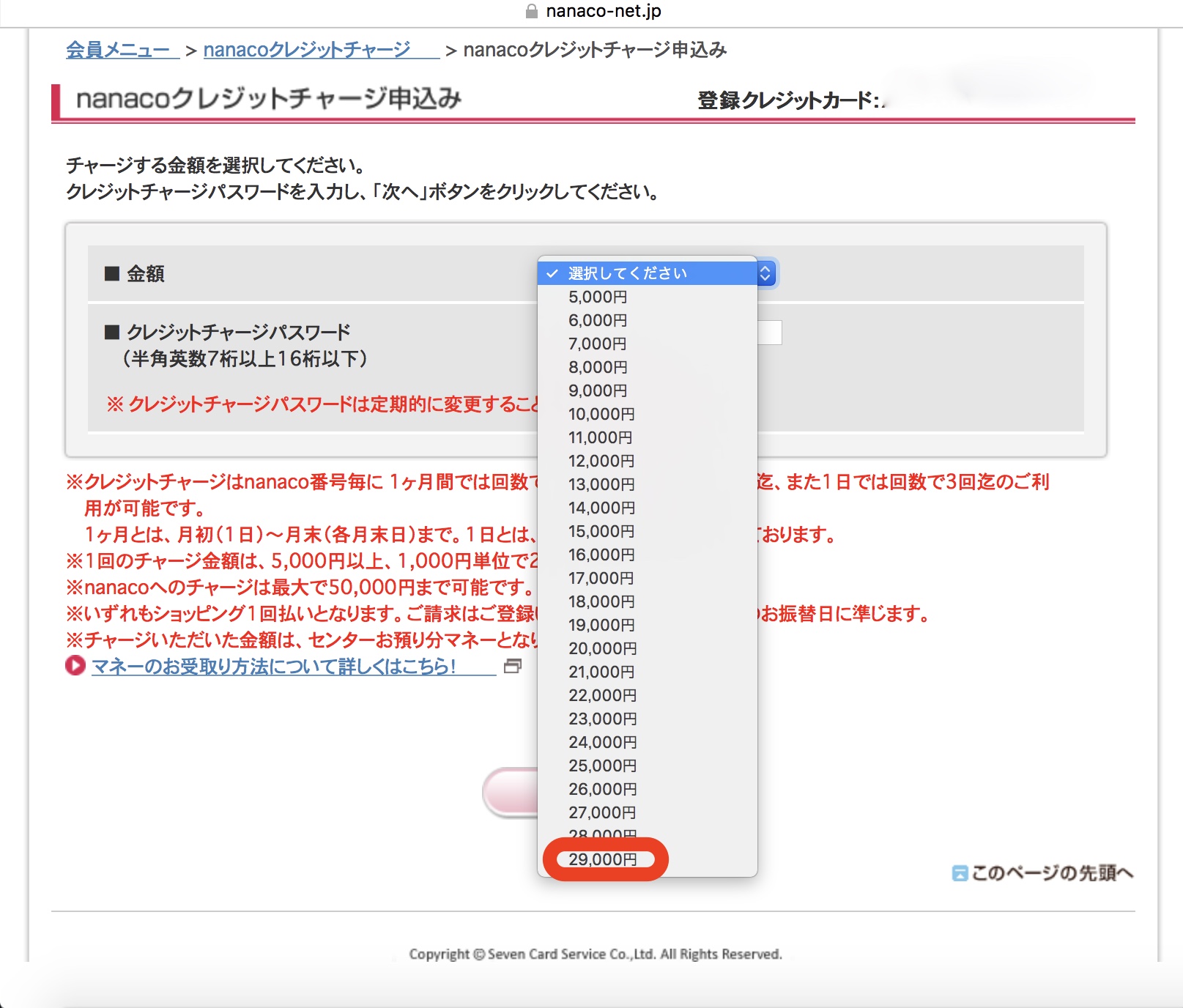Choose 9,000円 from the amount list

tap(648, 390)
